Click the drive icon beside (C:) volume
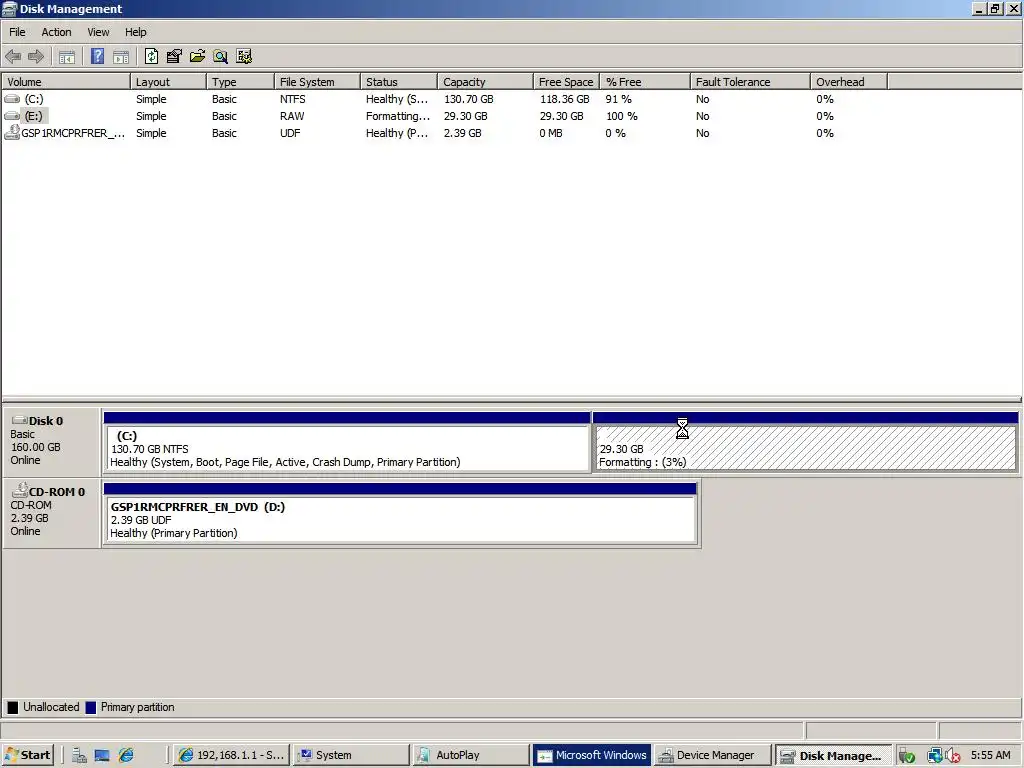Image resolution: width=1024 pixels, height=768 pixels. pyautogui.click(x=12, y=99)
